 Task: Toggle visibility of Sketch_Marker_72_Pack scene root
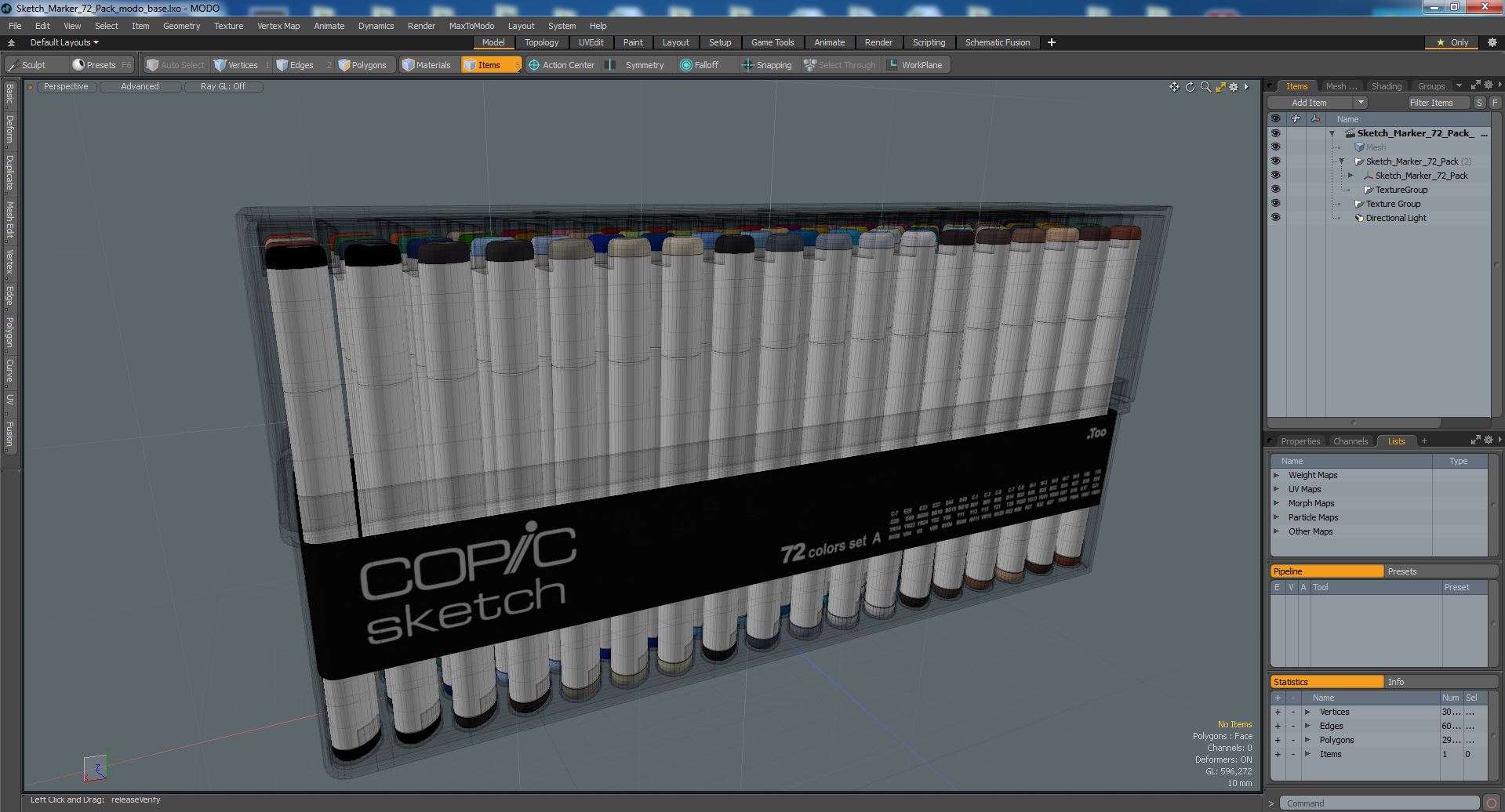(1275, 133)
